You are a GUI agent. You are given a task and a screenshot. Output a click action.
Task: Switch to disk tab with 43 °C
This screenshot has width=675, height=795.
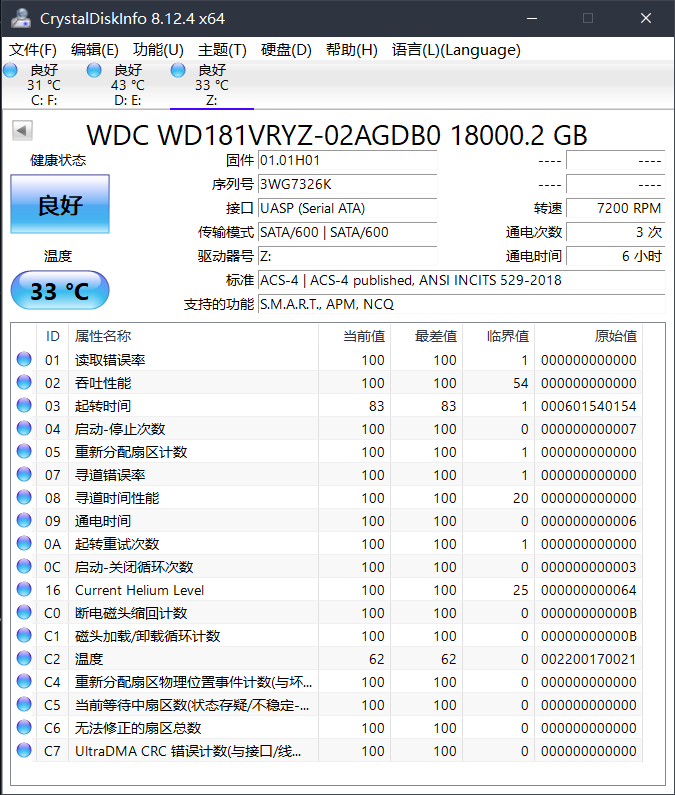[128, 85]
